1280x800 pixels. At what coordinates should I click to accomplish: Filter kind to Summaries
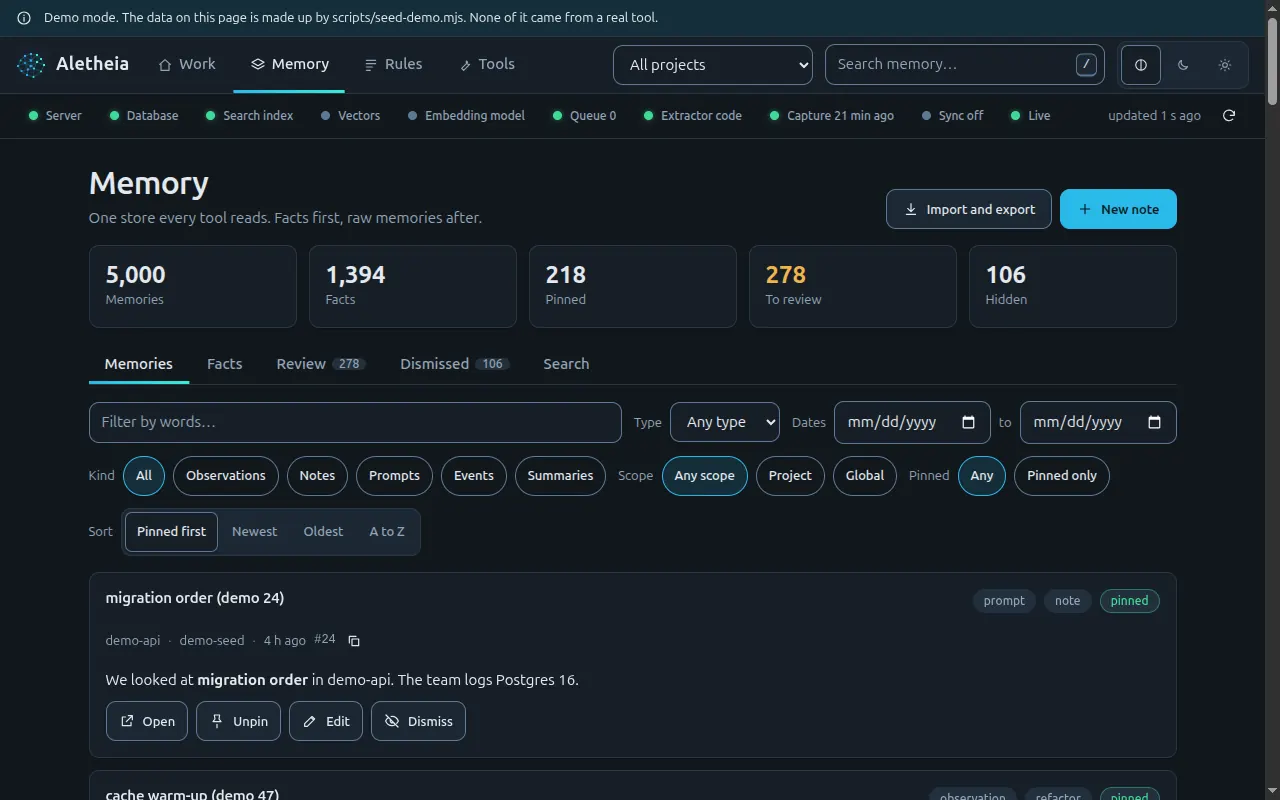560,476
